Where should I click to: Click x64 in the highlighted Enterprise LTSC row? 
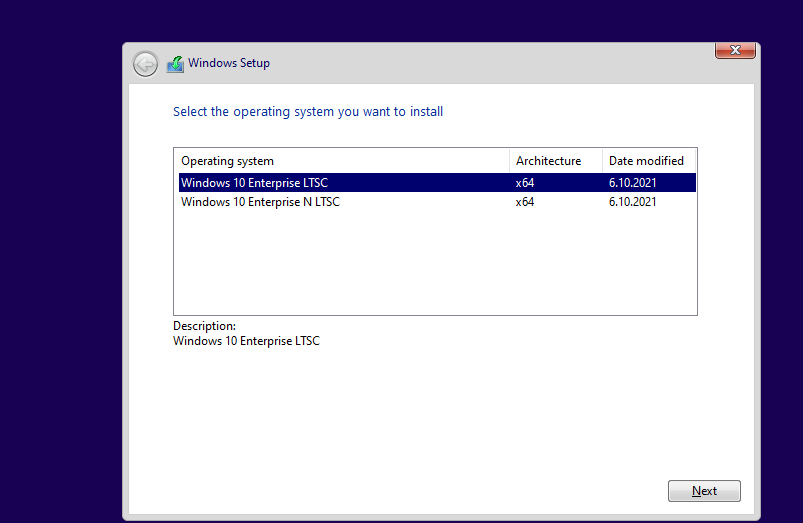click(525, 183)
